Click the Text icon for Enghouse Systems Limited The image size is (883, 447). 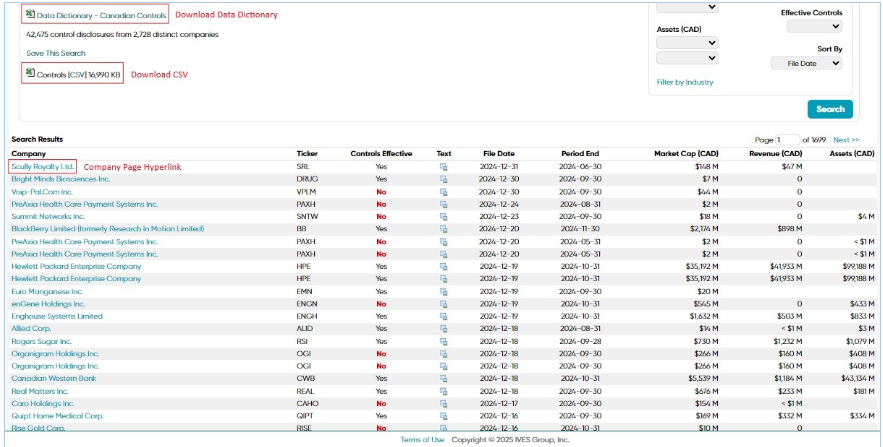[444, 316]
